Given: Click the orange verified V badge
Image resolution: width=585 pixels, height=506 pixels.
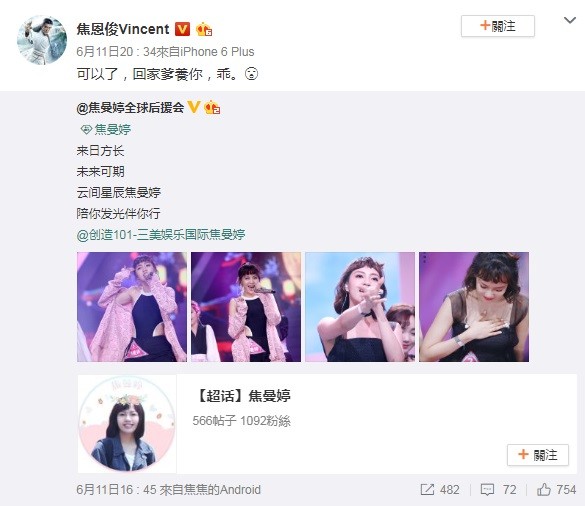Looking at the screenshot, I should 182,29.
